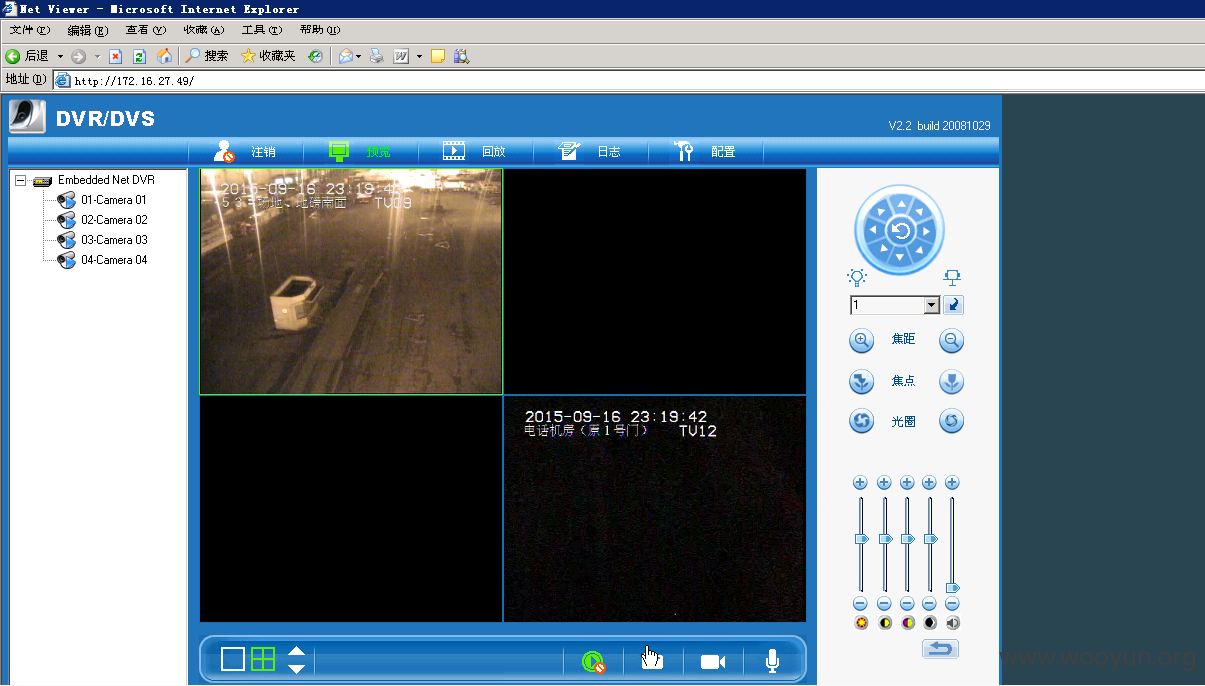Open the 查看 menu

146,30
